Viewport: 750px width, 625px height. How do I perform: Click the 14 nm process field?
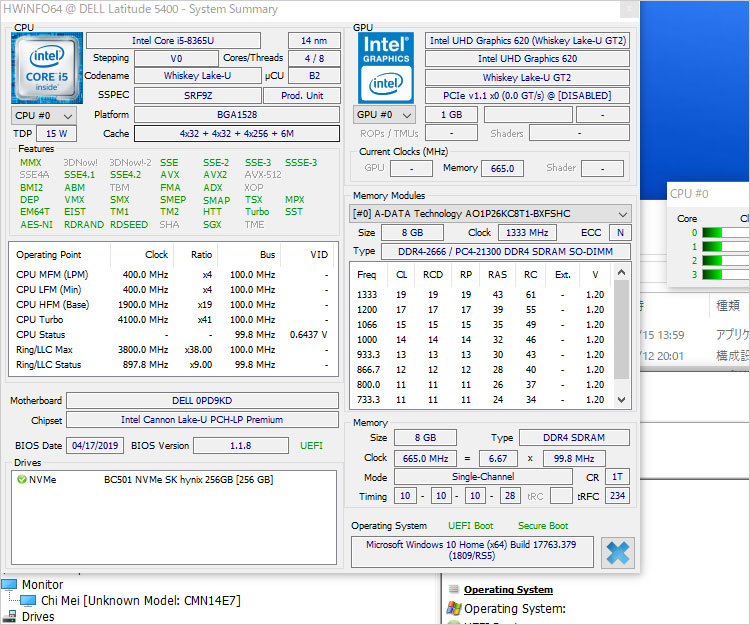[314, 41]
